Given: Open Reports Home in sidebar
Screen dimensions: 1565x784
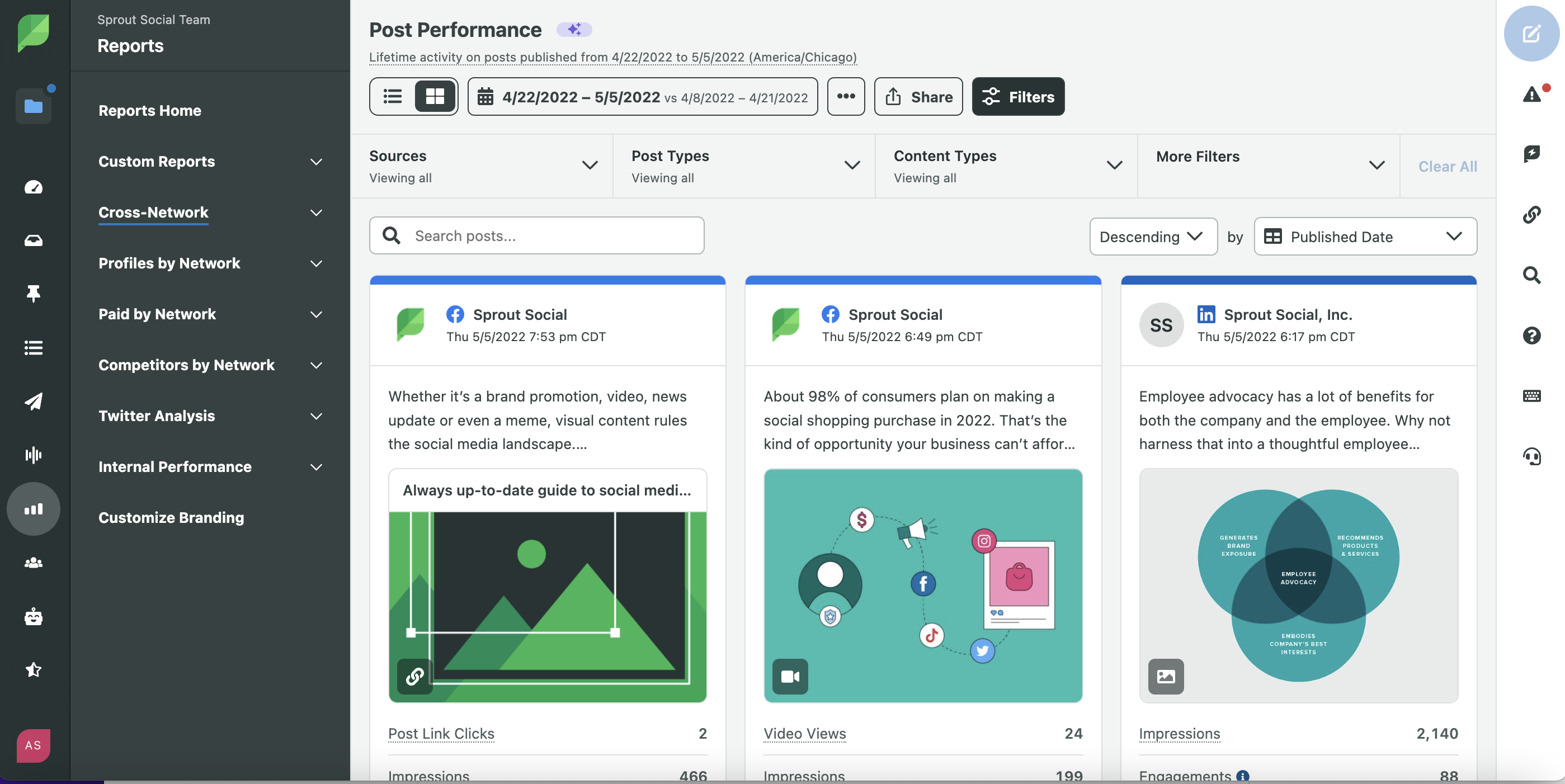Looking at the screenshot, I should pyautogui.click(x=149, y=111).
